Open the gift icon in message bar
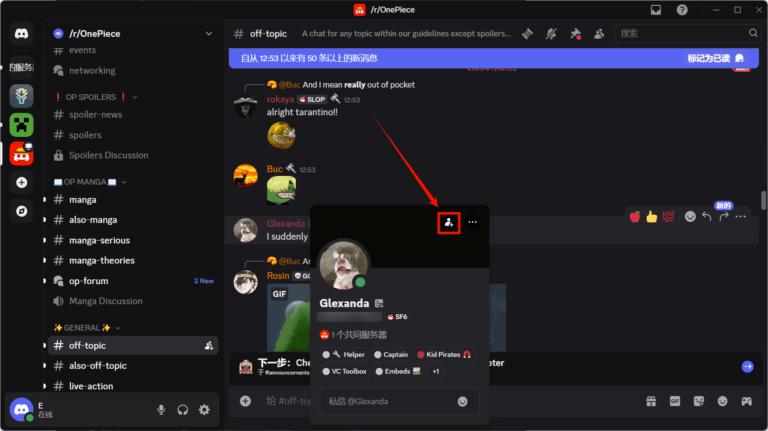Screen dimensions: 768x431 [x=651, y=402]
